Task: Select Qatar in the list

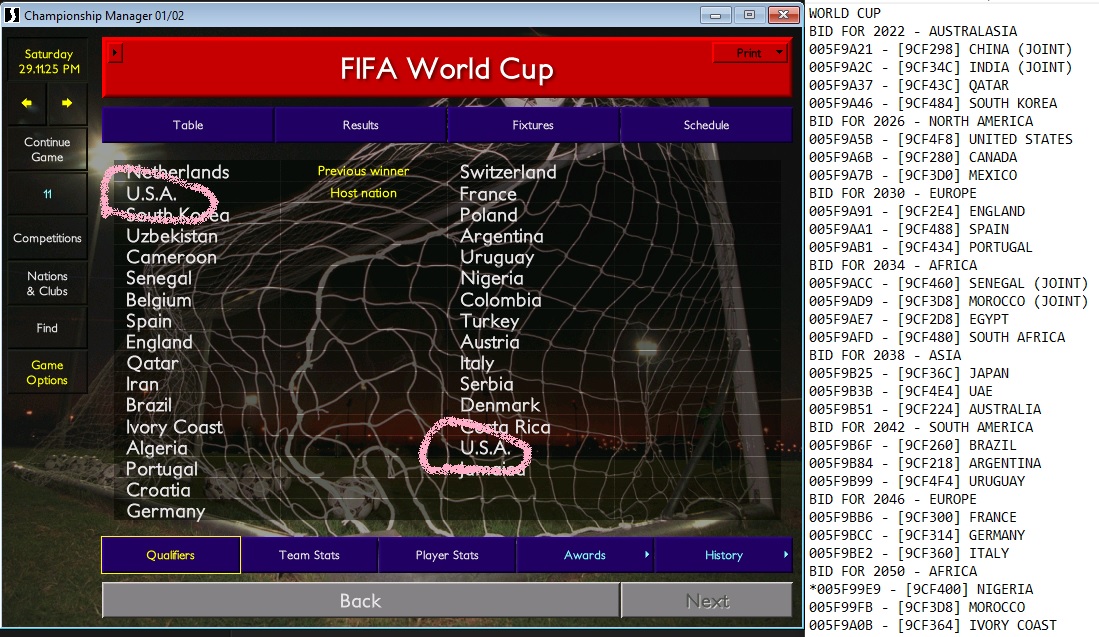Action: (x=152, y=363)
